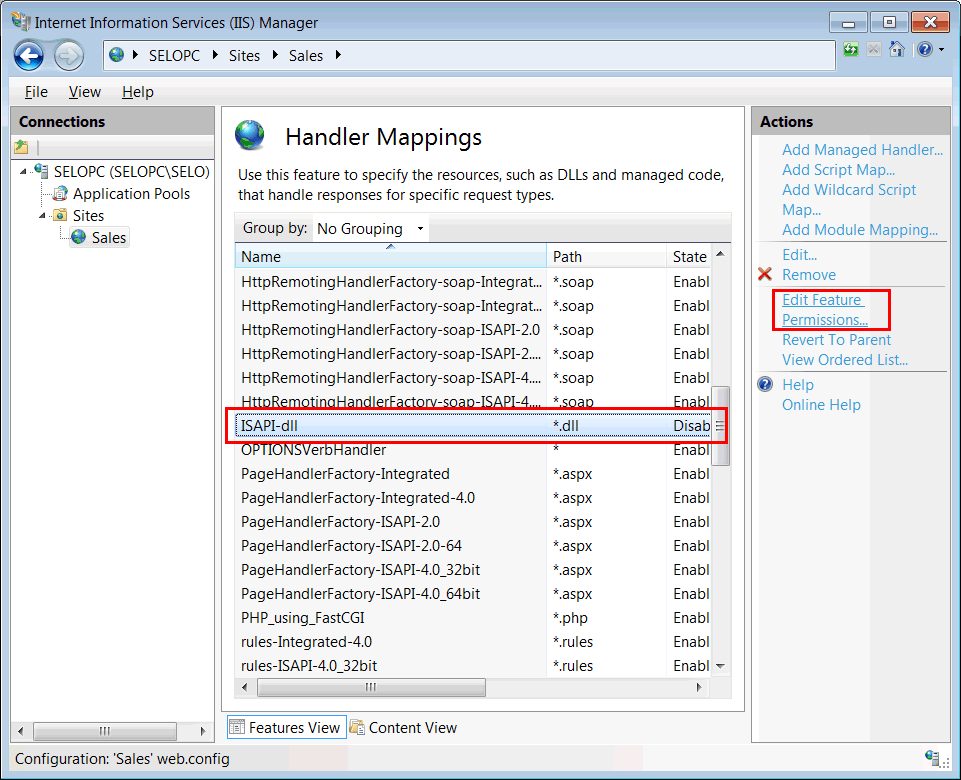Click Add Managed Handler link

862,150
